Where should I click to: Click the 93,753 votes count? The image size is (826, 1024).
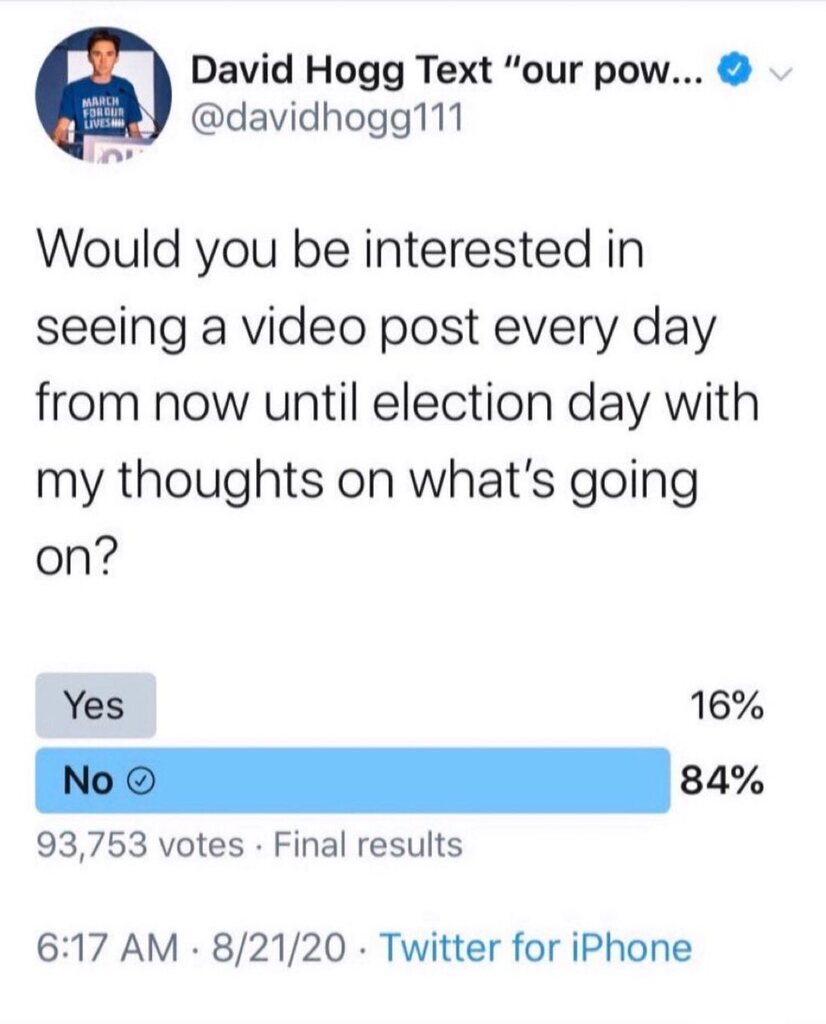(x=140, y=845)
